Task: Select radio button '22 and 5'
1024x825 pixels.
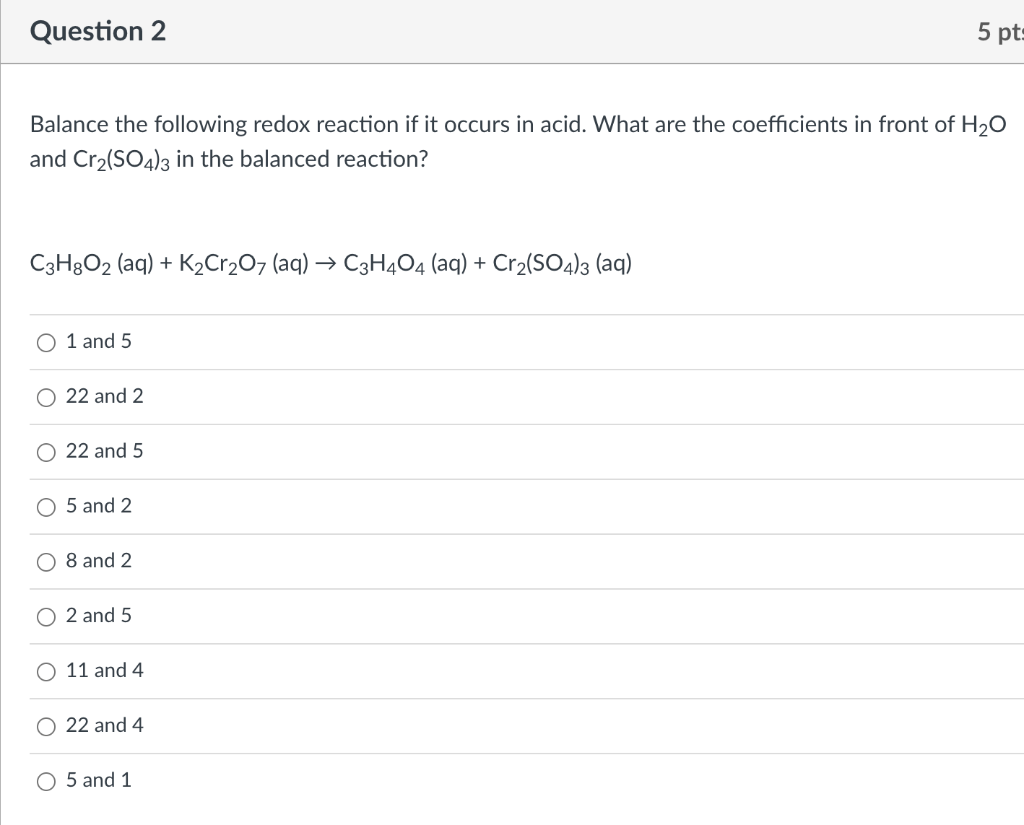Action: point(46,453)
